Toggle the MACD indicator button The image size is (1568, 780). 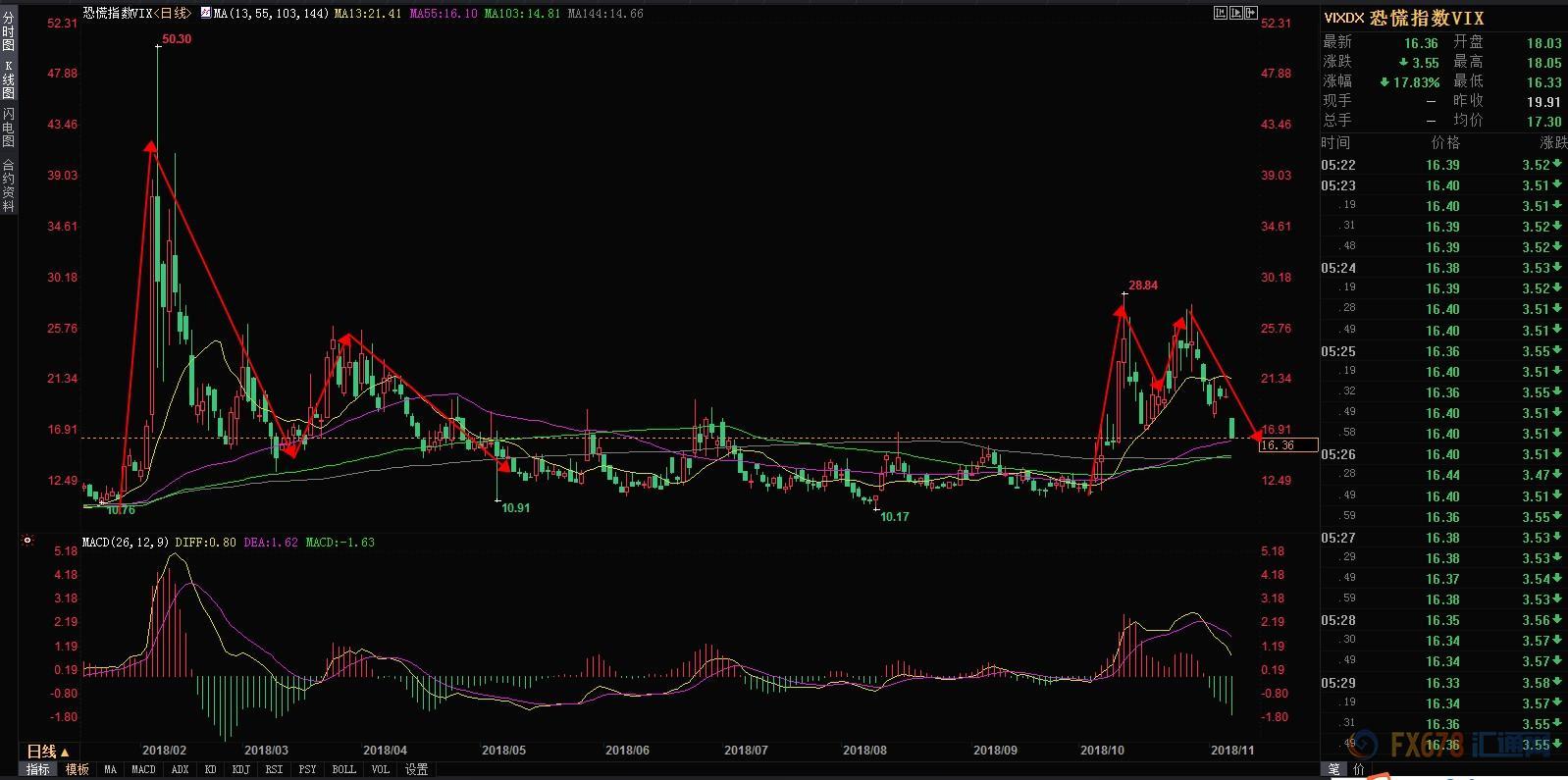point(143,769)
